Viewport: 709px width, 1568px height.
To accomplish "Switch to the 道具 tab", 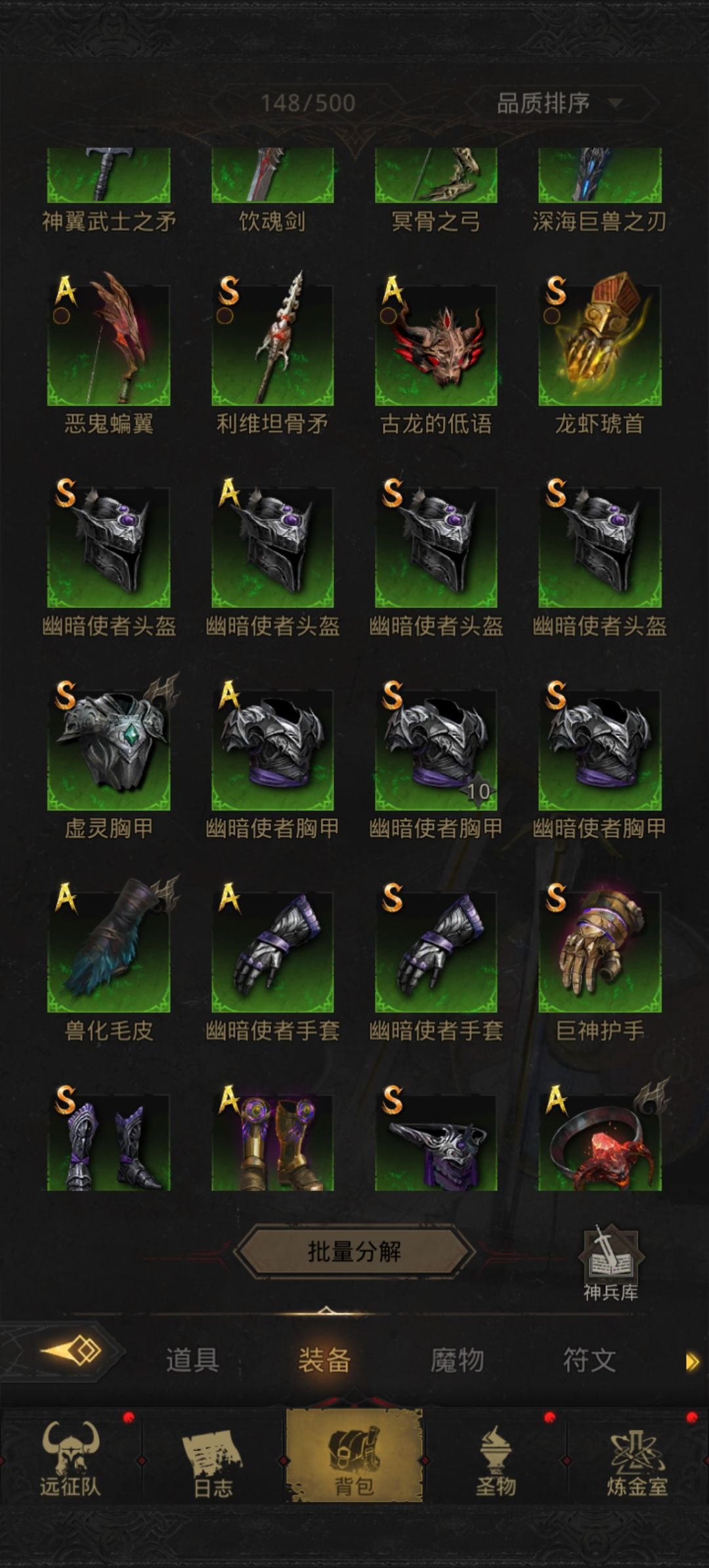I will (192, 1360).
